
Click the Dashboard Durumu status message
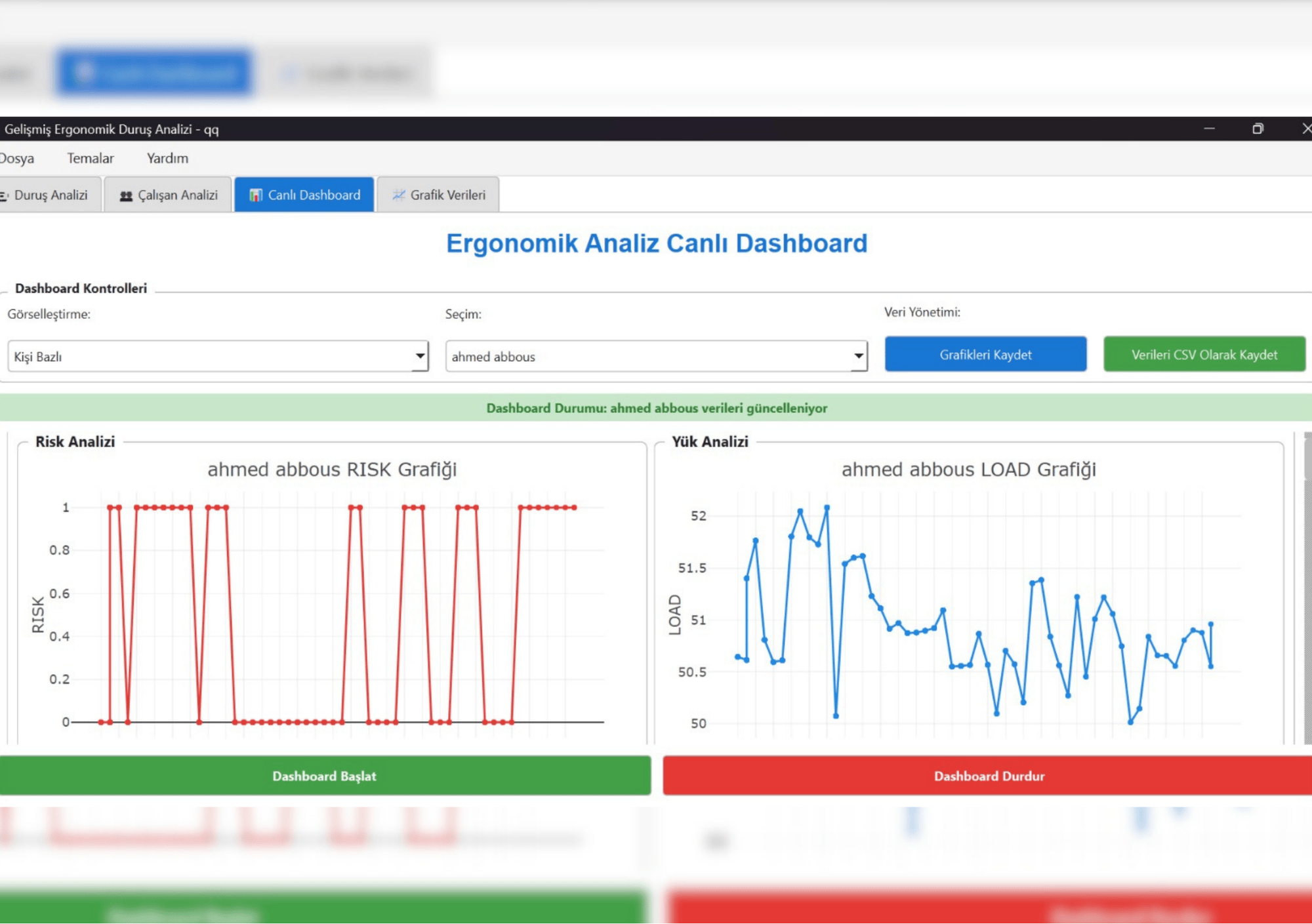(x=657, y=408)
